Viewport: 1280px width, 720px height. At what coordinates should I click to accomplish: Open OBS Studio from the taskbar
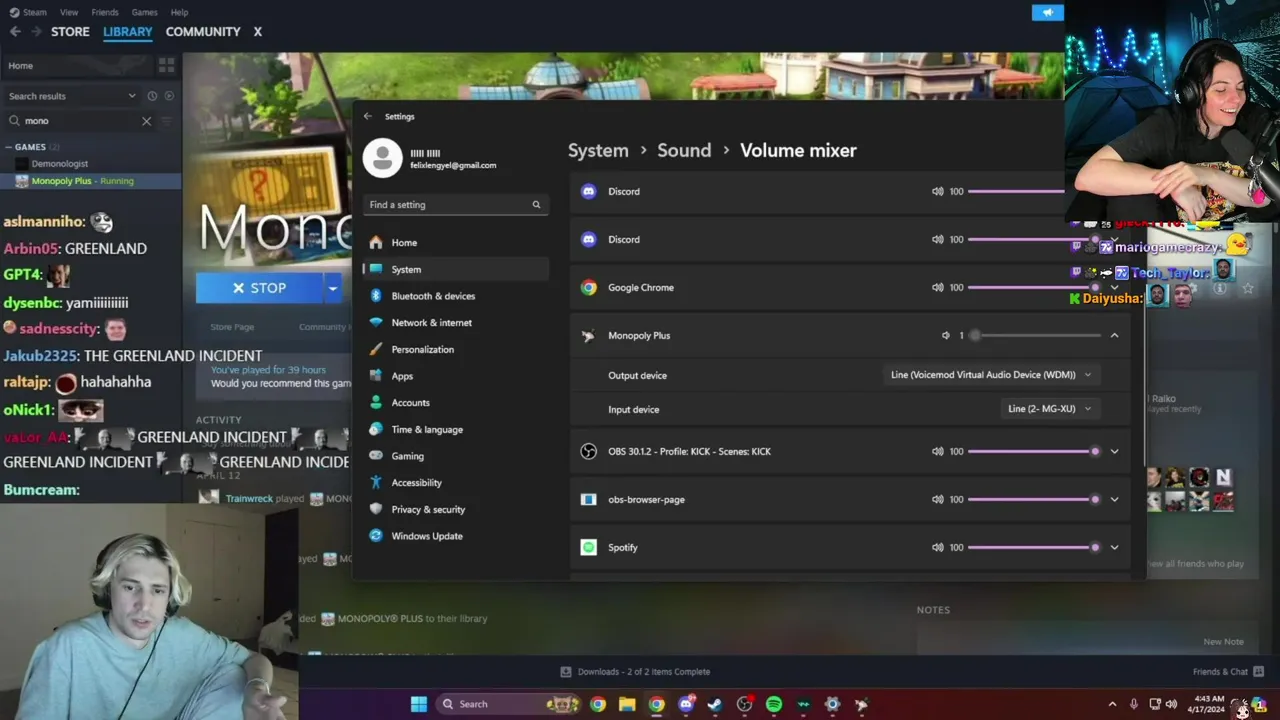coord(744,704)
